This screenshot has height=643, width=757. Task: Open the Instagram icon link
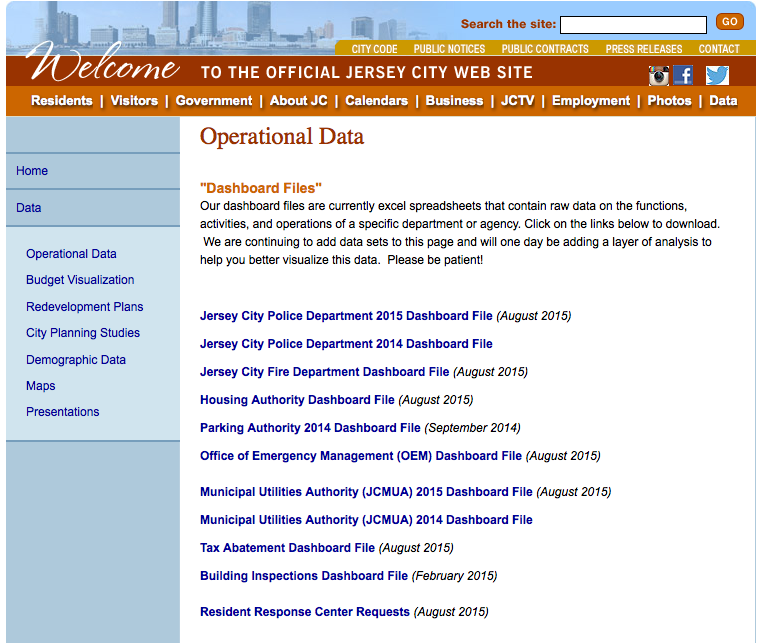pyautogui.click(x=659, y=75)
